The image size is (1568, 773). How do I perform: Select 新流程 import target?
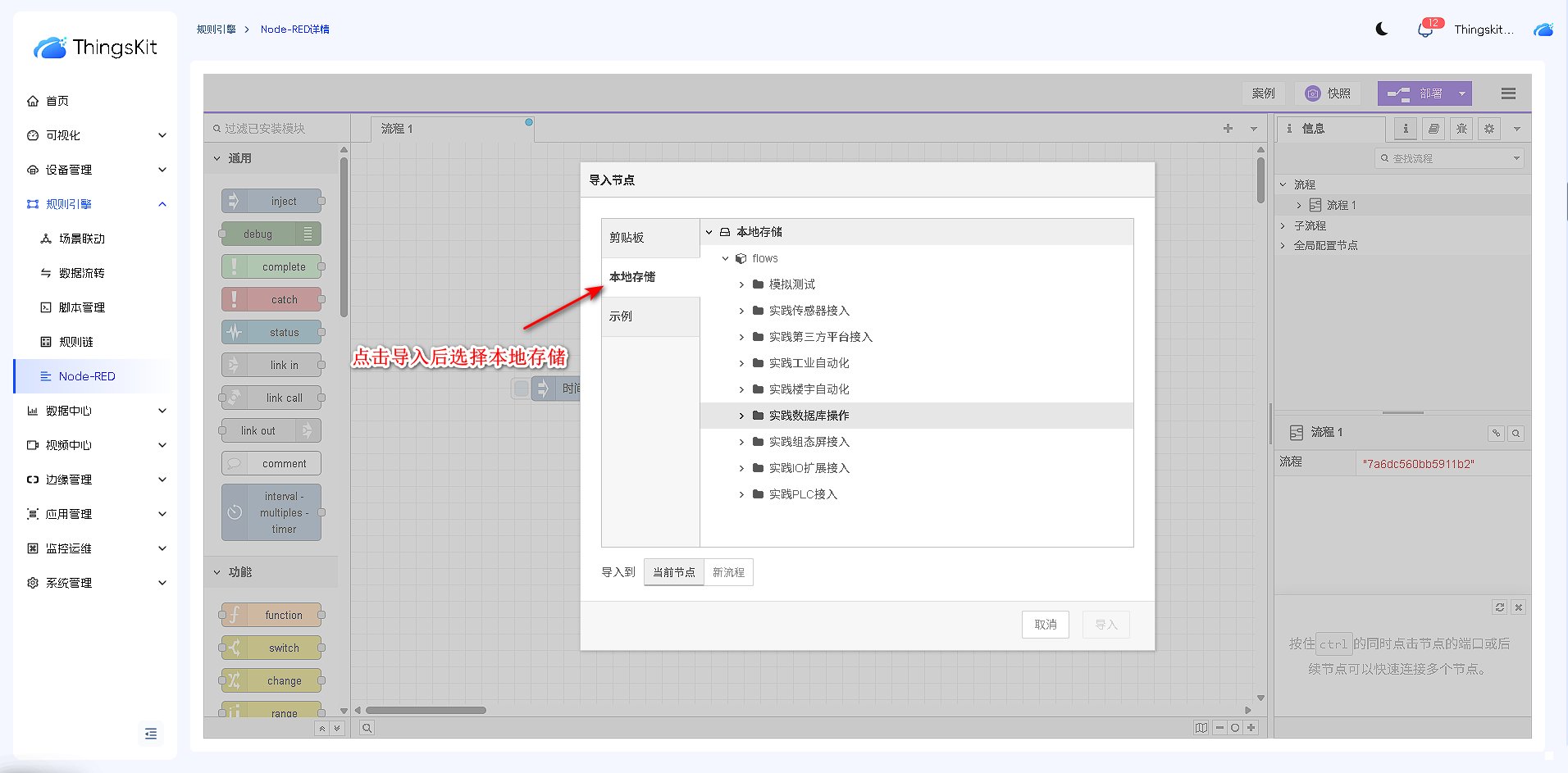pyautogui.click(x=728, y=572)
